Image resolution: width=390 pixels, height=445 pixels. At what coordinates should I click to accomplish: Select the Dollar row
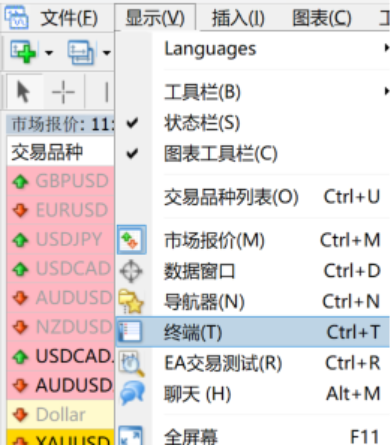pyautogui.click(x=60, y=415)
